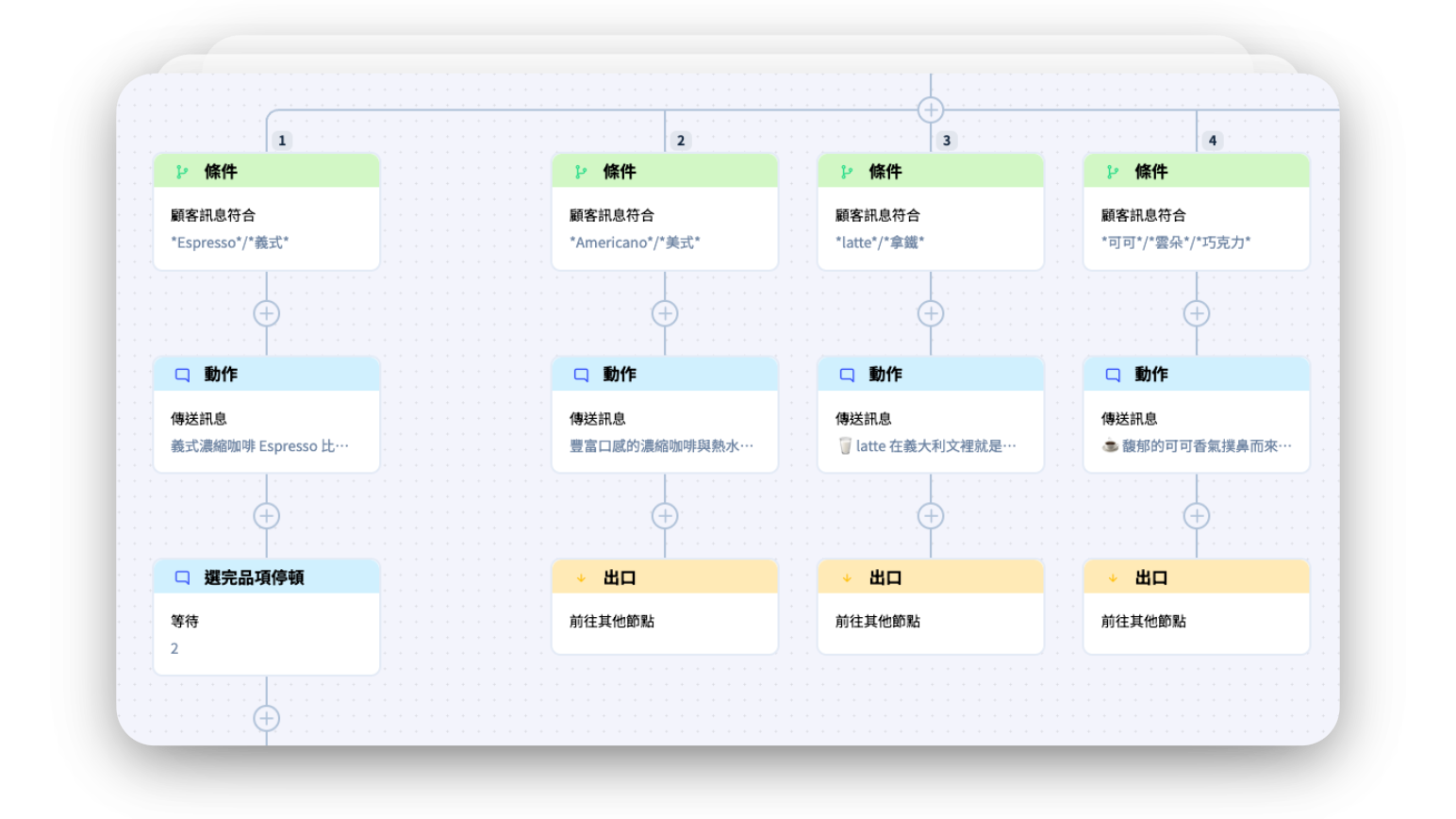Screen dimensions: 1456x819
Task: Click 傳送訊息 label in 可可香氣 action
Action: click(x=1129, y=418)
